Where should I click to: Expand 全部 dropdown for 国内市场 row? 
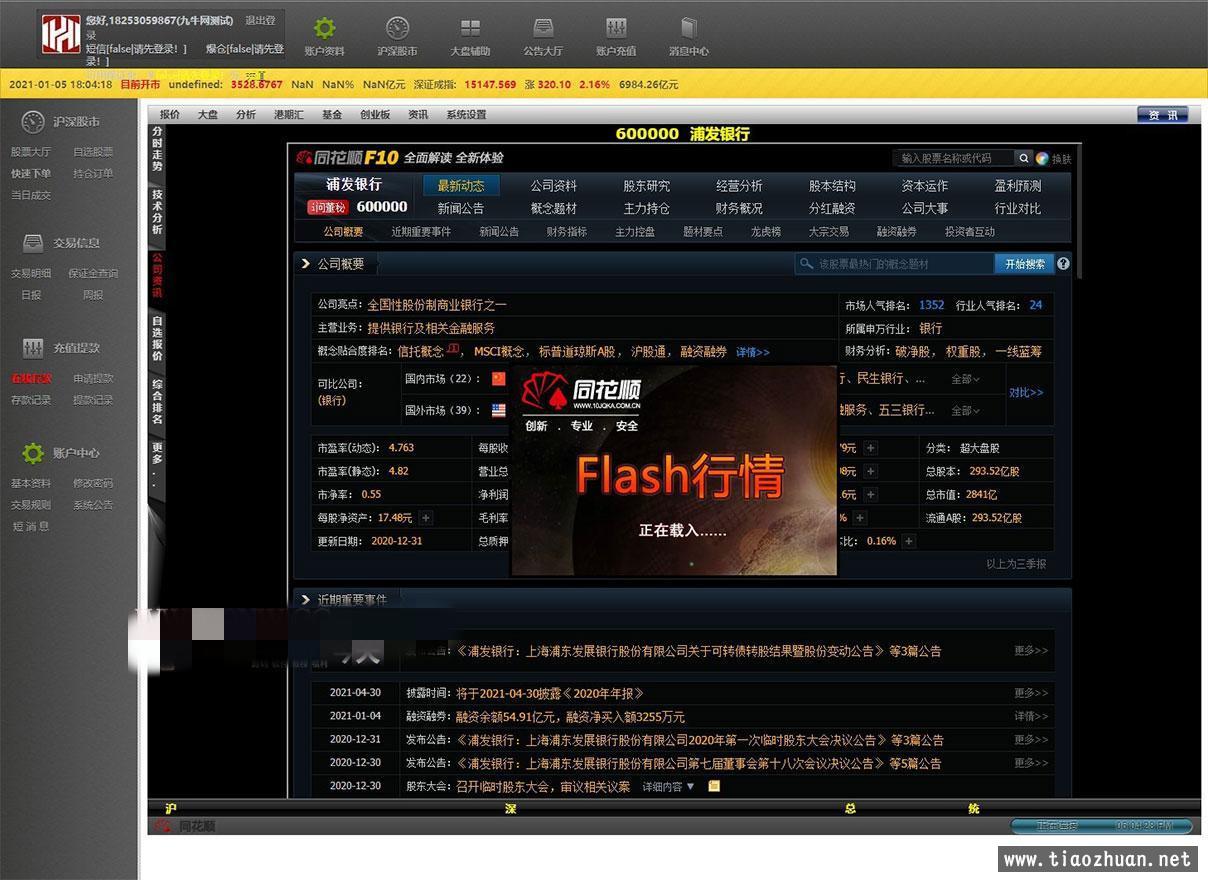tap(965, 379)
